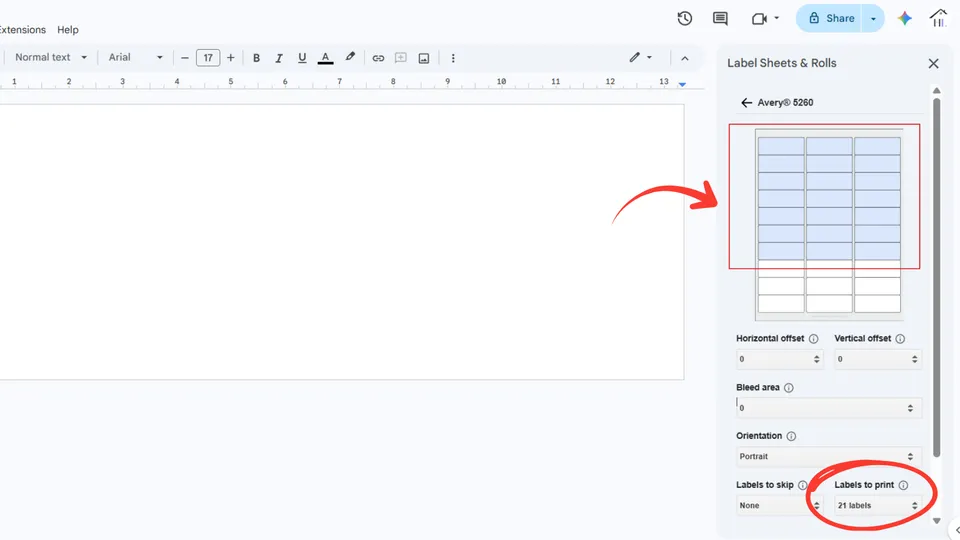The image size is (960, 540).
Task: Add a comment from the toolbar
Action: click(x=400, y=58)
